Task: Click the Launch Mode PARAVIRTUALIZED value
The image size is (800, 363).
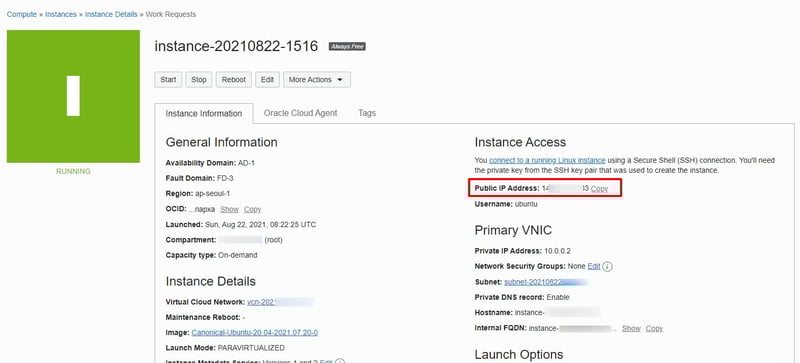Action: tap(251, 348)
